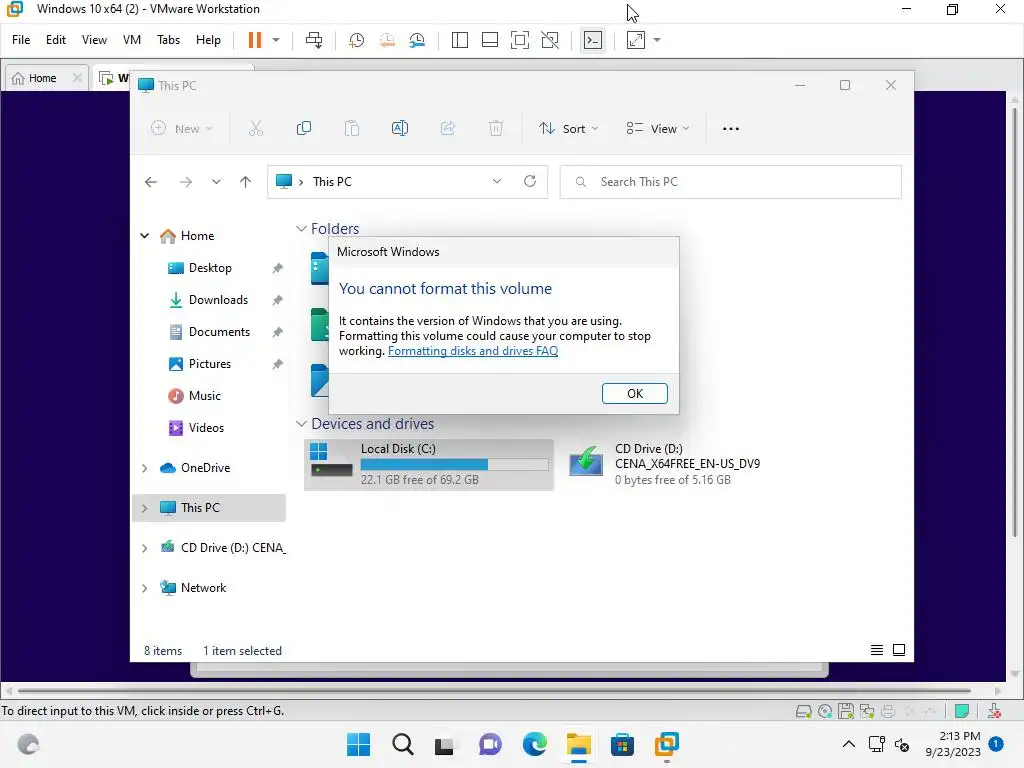Open the snapshot manager icon
The height and width of the screenshot is (768, 1024).
click(417, 40)
